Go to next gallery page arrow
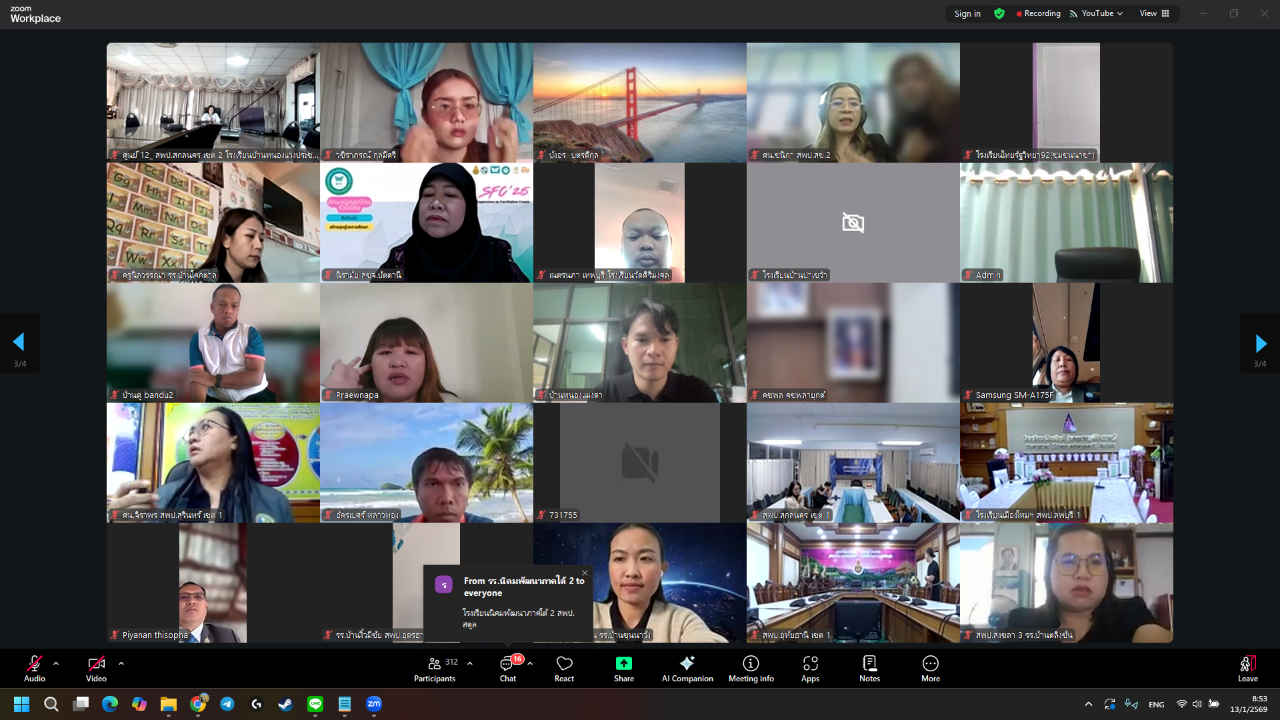Image resolution: width=1280 pixels, height=720 pixels. (x=1260, y=343)
